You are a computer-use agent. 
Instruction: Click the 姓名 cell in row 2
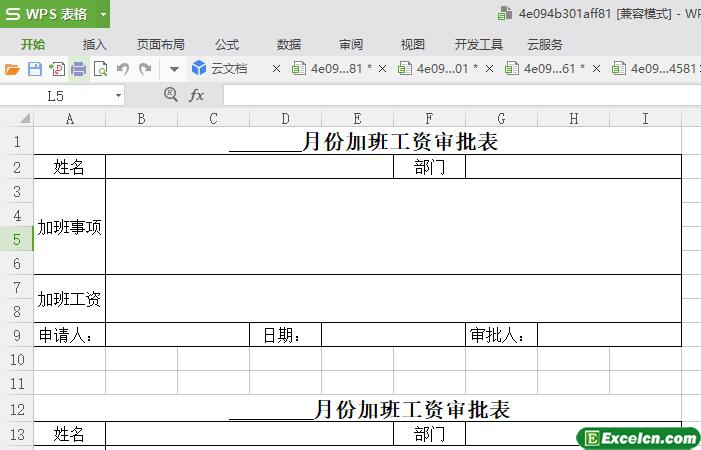69,167
